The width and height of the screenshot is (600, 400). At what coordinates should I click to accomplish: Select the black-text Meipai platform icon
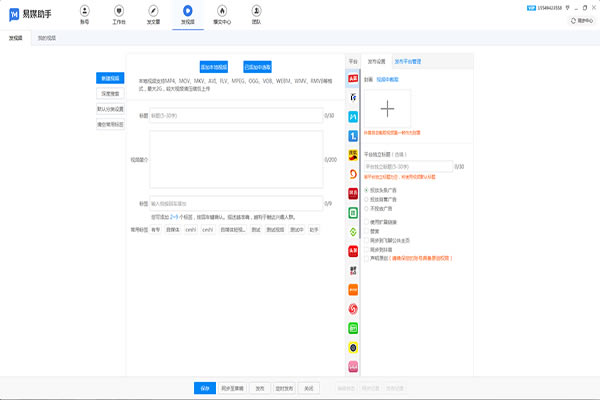click(353, 271)
